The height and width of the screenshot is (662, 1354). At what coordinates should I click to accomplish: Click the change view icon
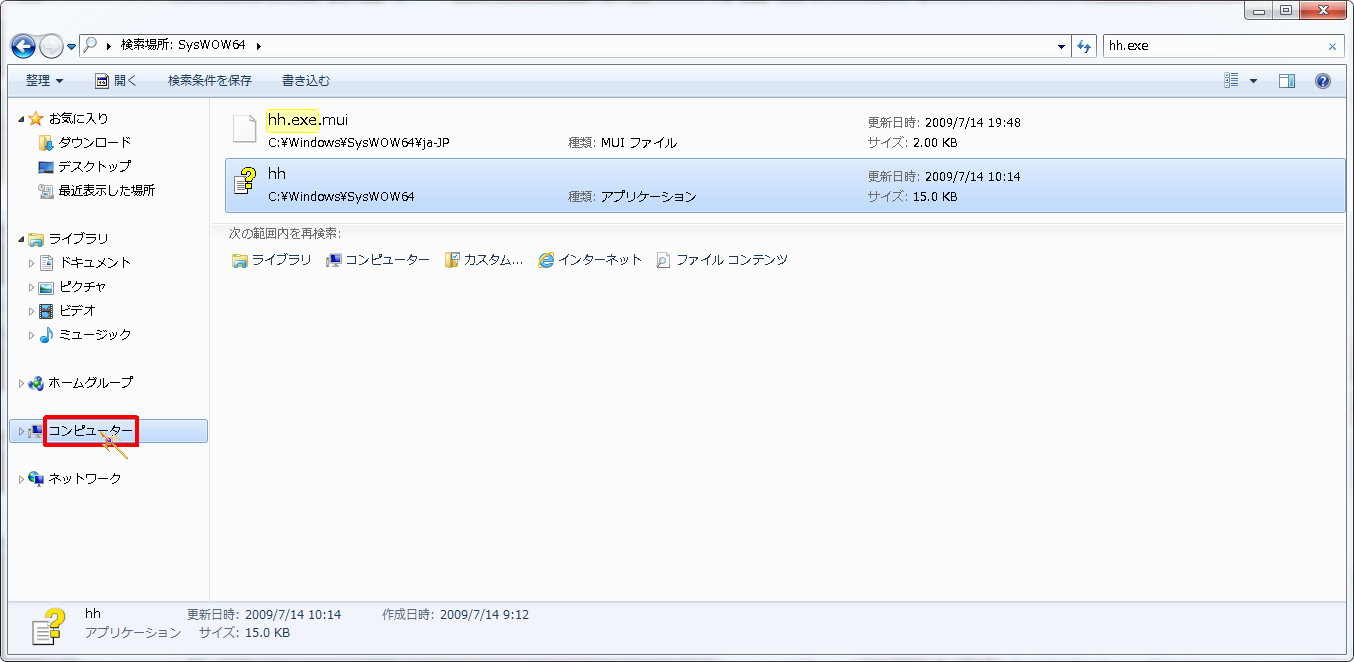1232,81
